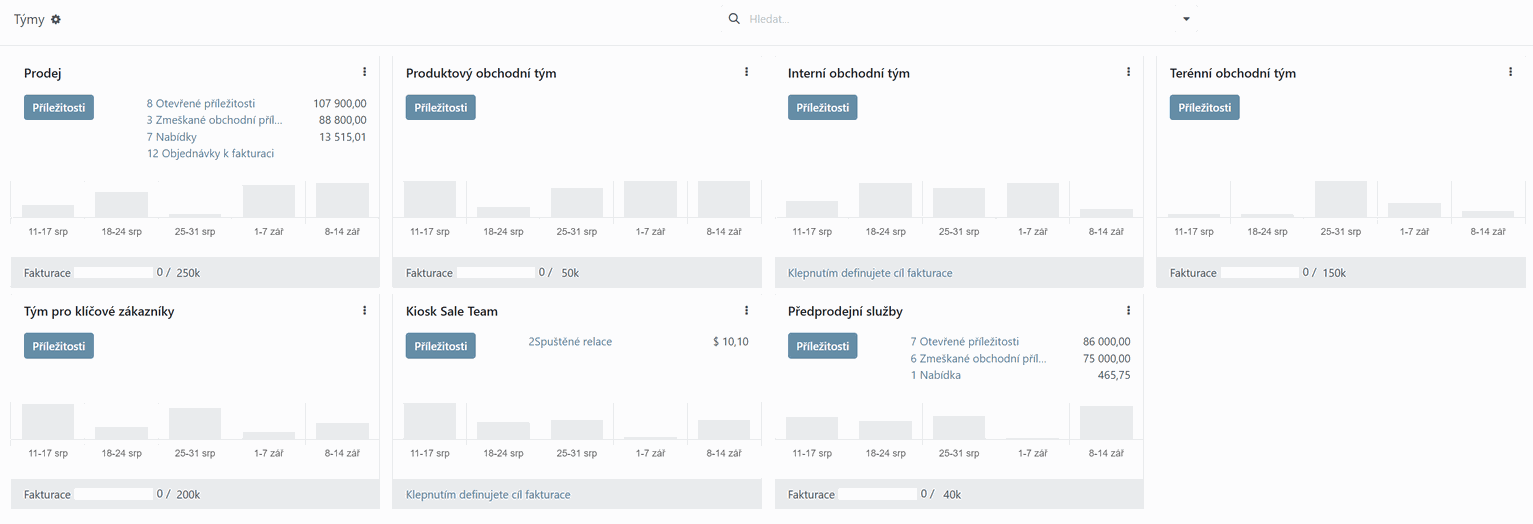1533x524 pixels.
Task: Open 2 Spuštěné relace link
Action: 570,342
